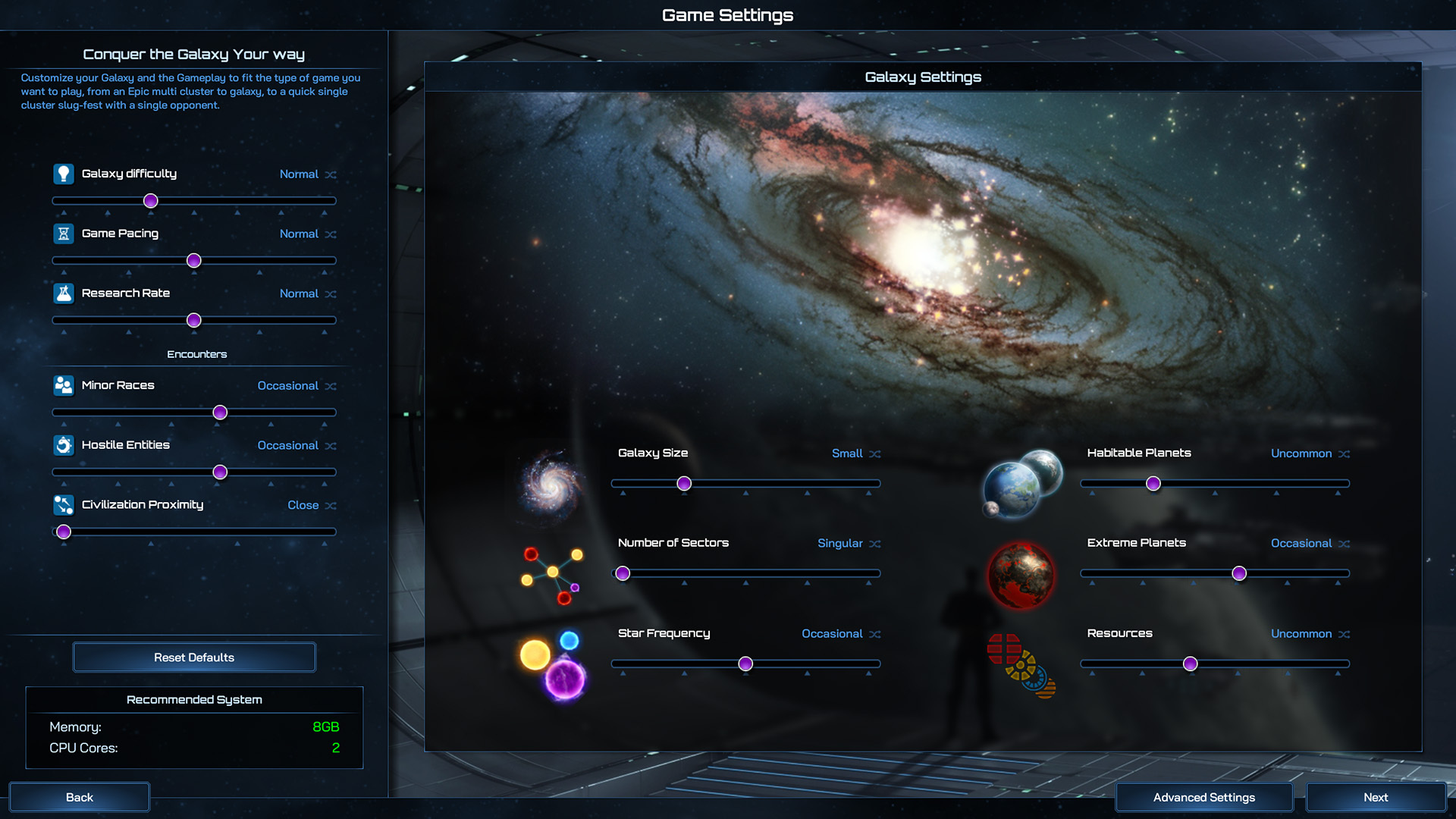Select the Game Pacing hourglass icon
The height and width of the screenshot is (819, 1456).
(x=64, y=234)
